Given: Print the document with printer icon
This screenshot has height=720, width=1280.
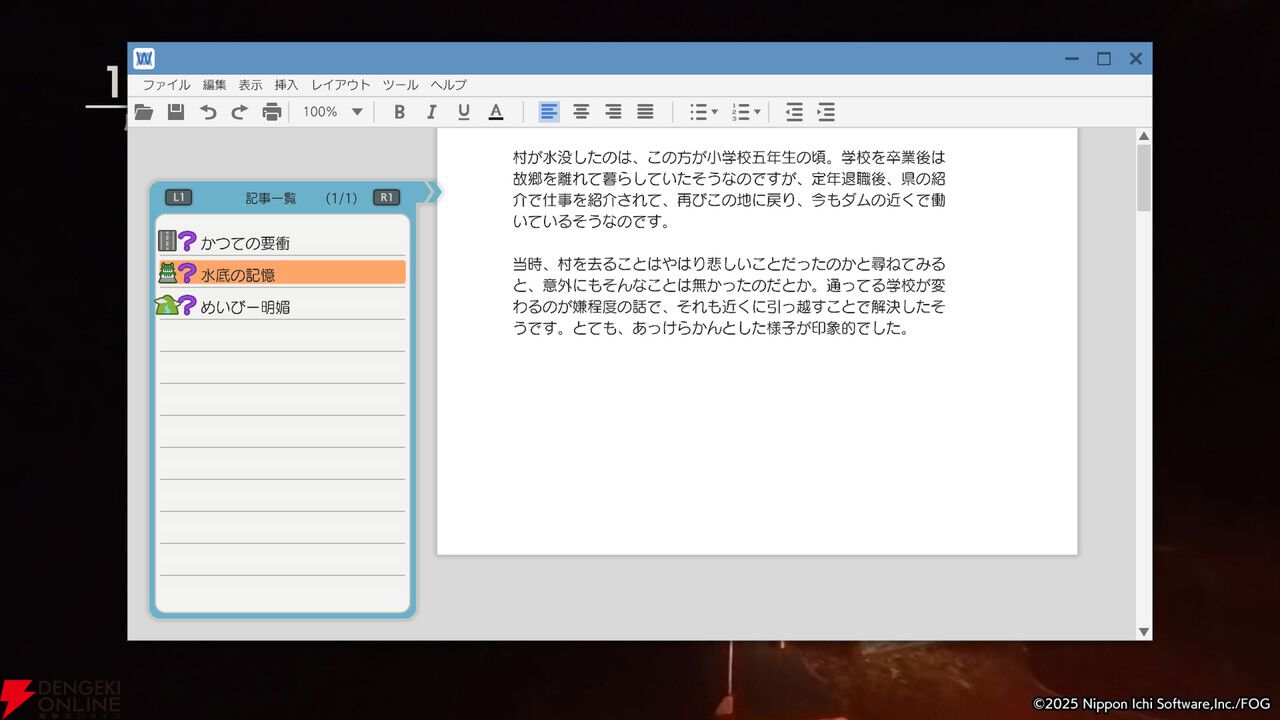Looking at the screenshot, I should [271, 112].
